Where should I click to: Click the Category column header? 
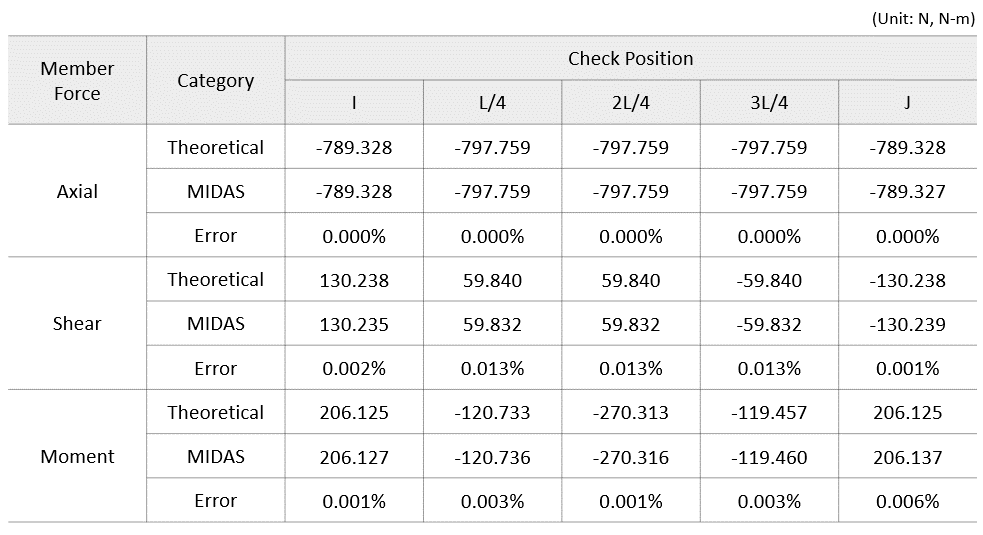[x=215, y=81]
